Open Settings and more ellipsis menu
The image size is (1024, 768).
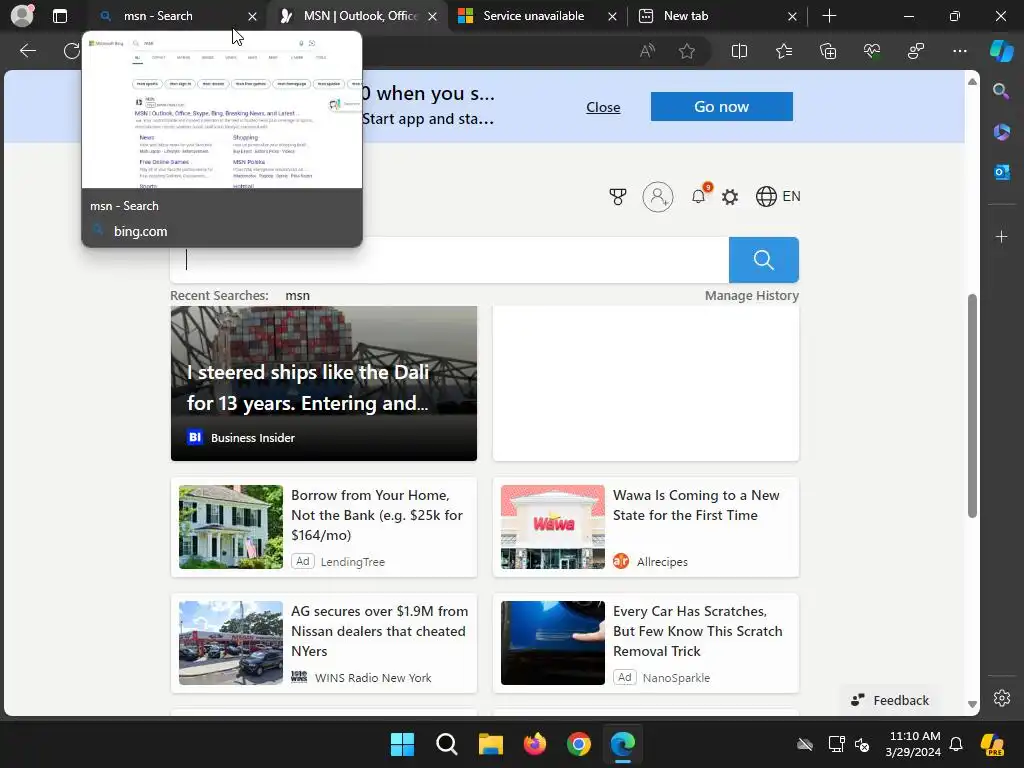coord(960,51)
